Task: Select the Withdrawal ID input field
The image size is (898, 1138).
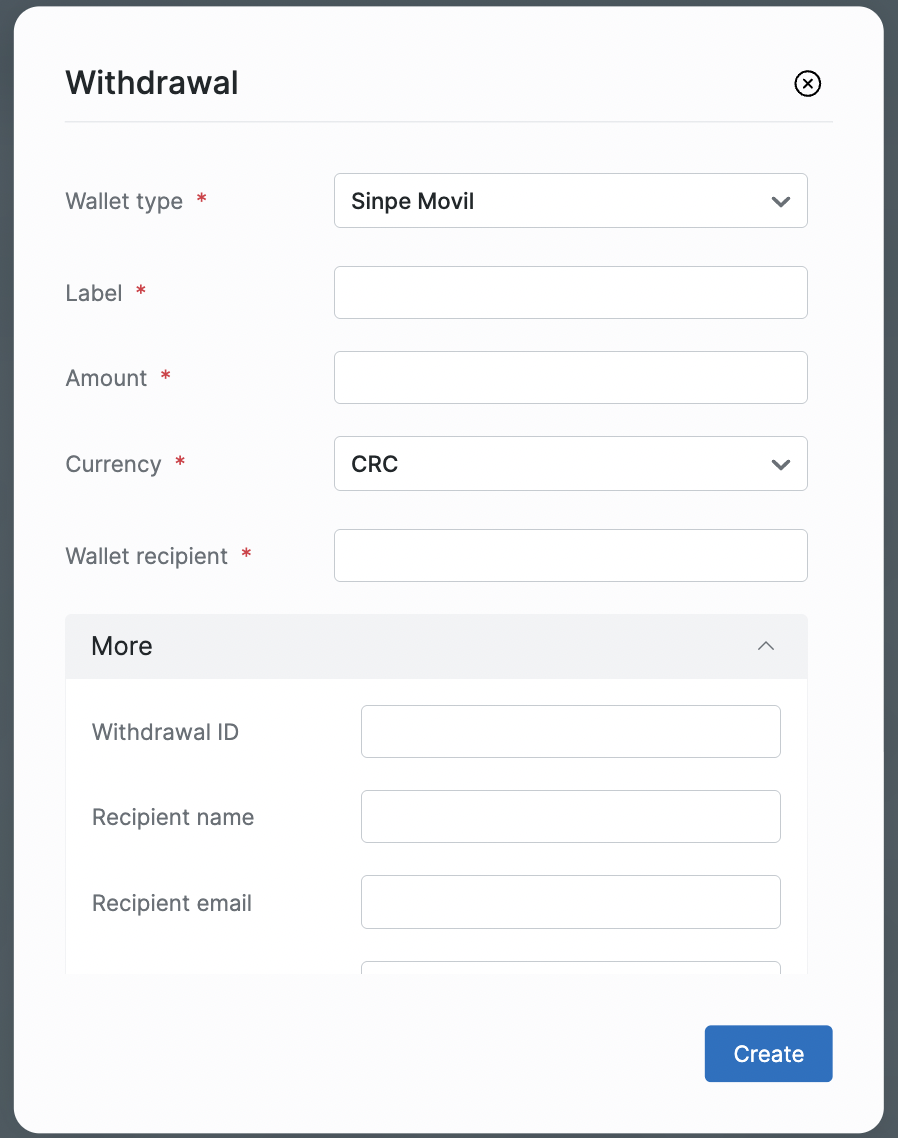Action: point(570,732)
